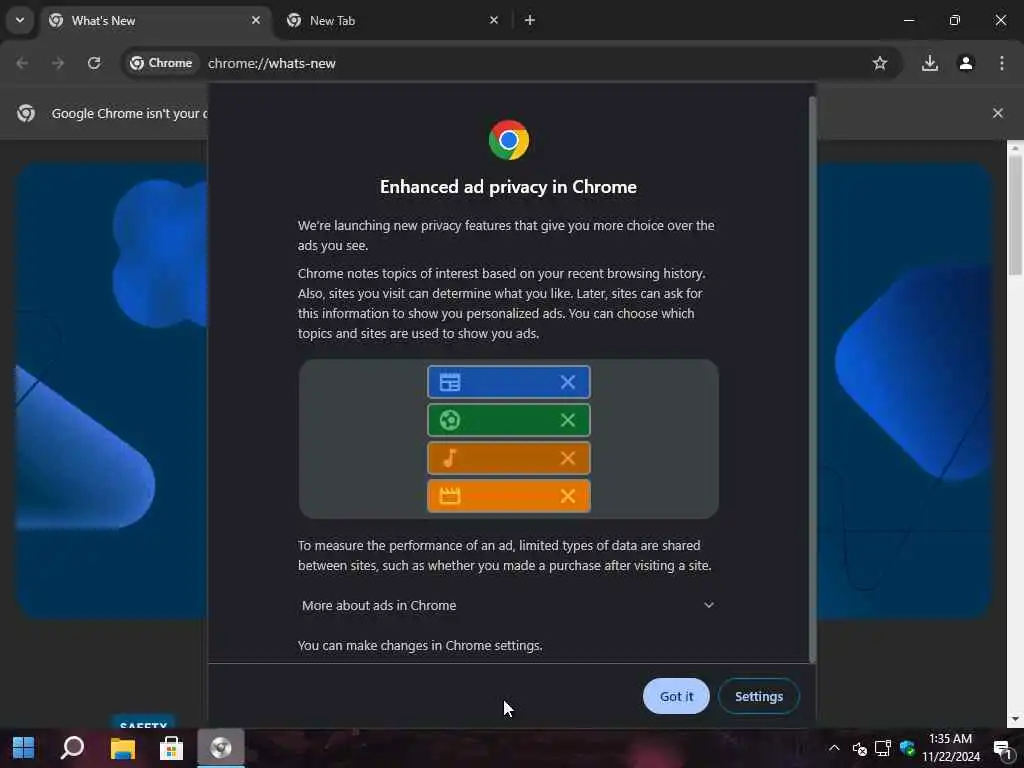Click Chrome taskbar icon
Image resolution: width=1024 pixels, height=768 pixels.
221,748
